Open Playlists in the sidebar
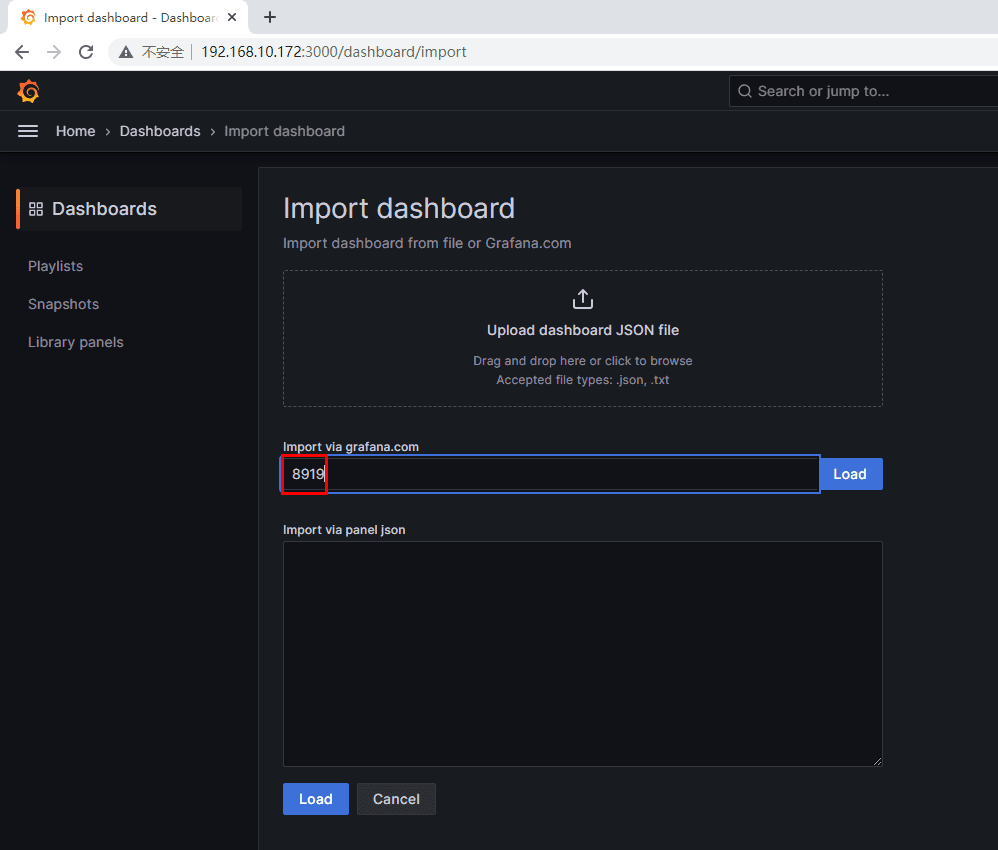This screenshot has width=998, height=850. pos(55,266)
